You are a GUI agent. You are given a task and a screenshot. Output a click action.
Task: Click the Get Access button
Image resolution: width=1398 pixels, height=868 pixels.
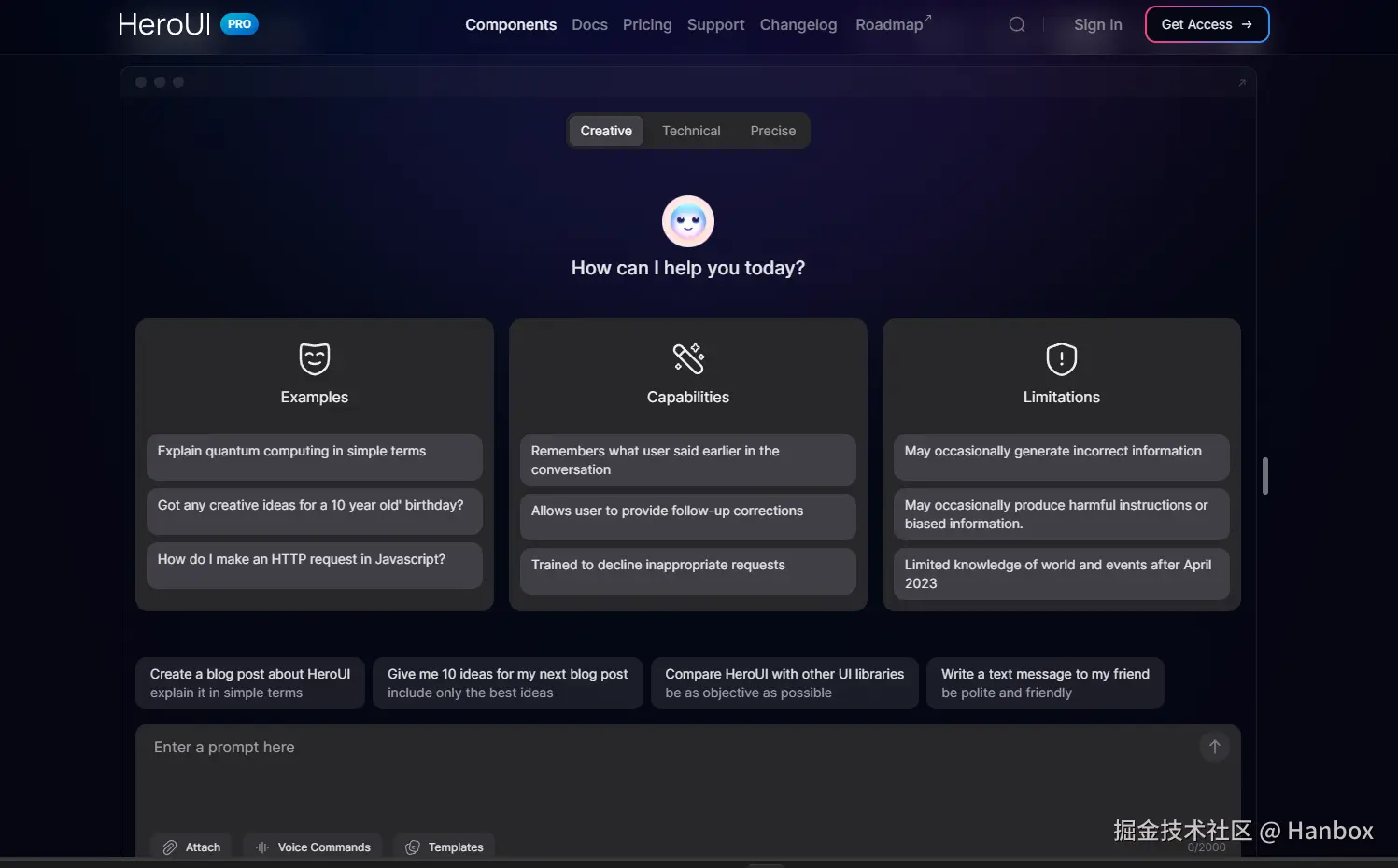coord(1207,24)
